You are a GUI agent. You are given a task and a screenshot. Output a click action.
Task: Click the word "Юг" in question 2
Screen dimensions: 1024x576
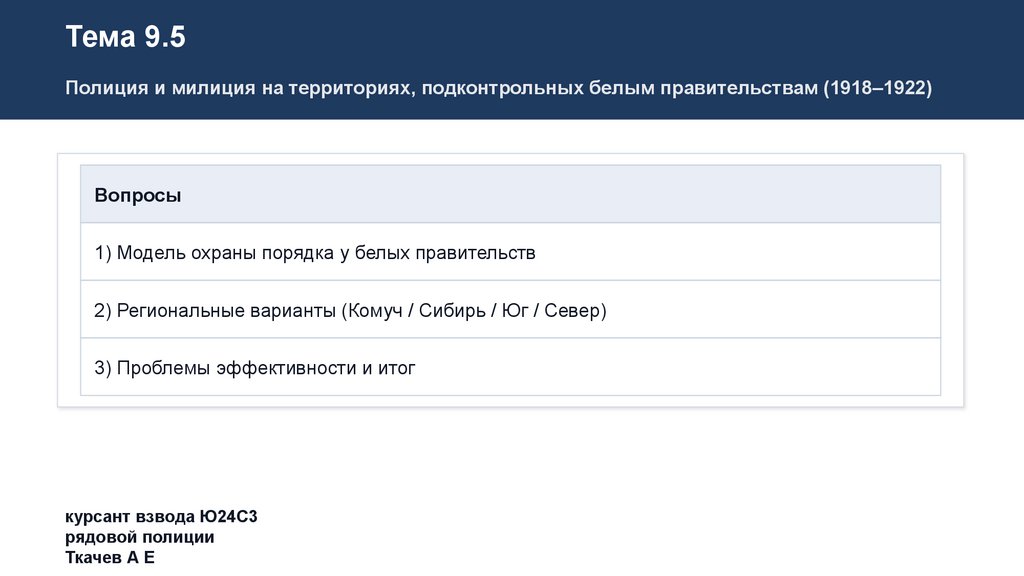coord(514,311)
